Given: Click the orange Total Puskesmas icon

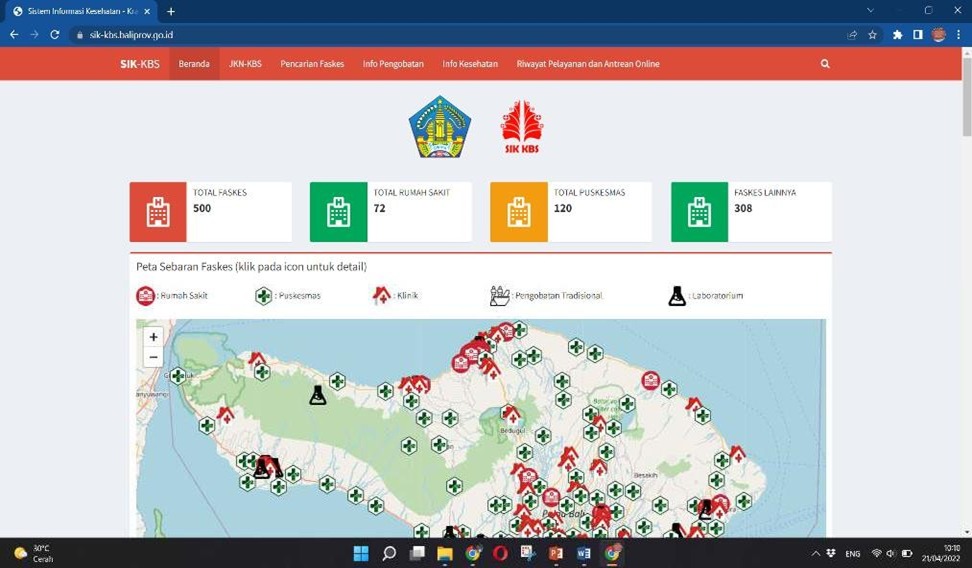Looking at the screenshot, I should [x=518, y=212].
